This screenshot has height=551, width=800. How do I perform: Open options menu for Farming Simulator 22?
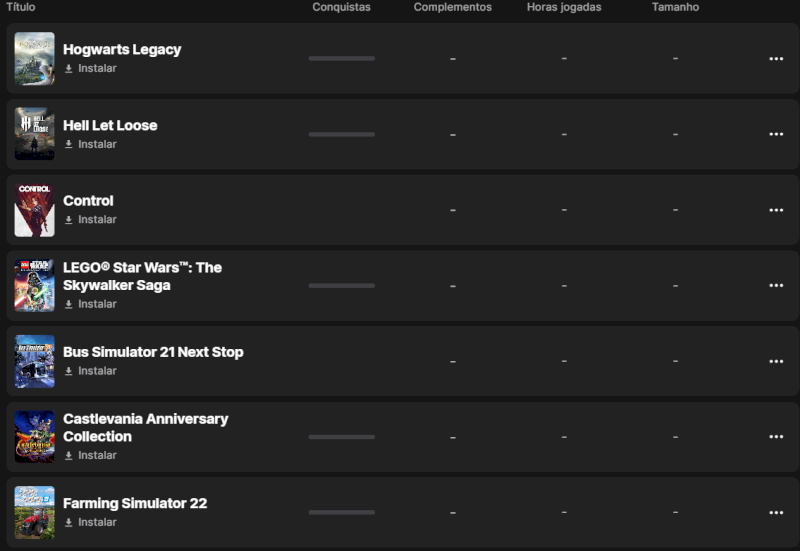pos(776,512)
